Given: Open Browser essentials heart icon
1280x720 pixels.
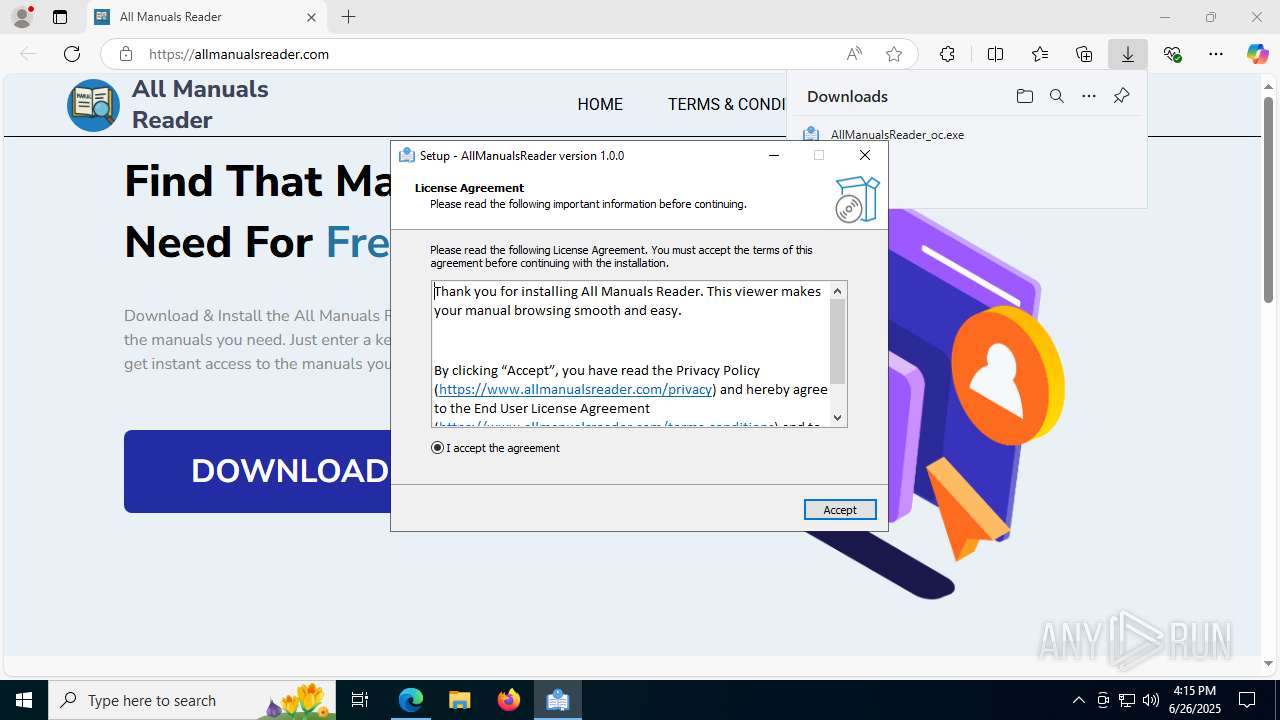Looking at the screenshot, I should tap(1173, 54).
